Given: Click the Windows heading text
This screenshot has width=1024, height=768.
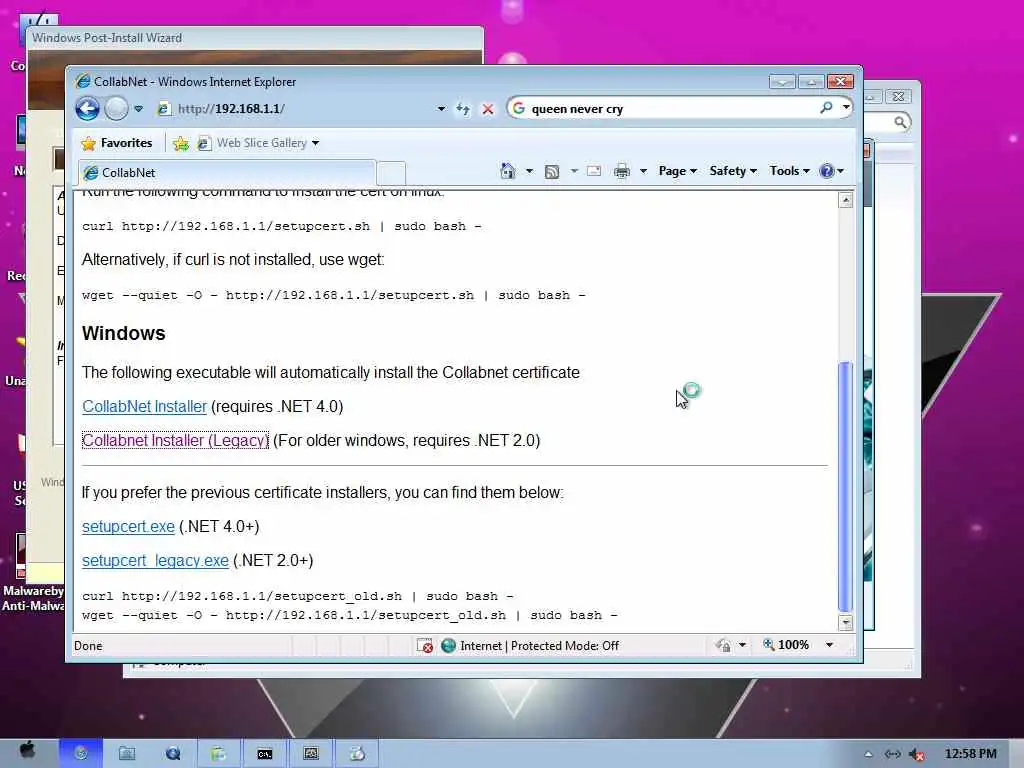Looking at the screenshot, I should tap(123, 333).
